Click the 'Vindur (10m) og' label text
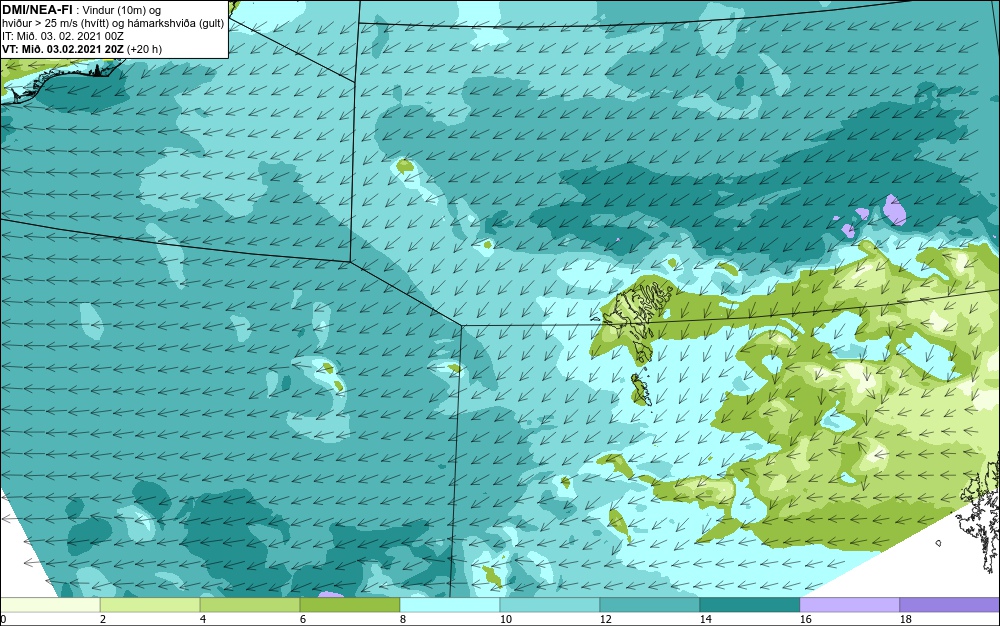Screen dimensions: 1000x626 pyautogui.click(x=122, y=10)
